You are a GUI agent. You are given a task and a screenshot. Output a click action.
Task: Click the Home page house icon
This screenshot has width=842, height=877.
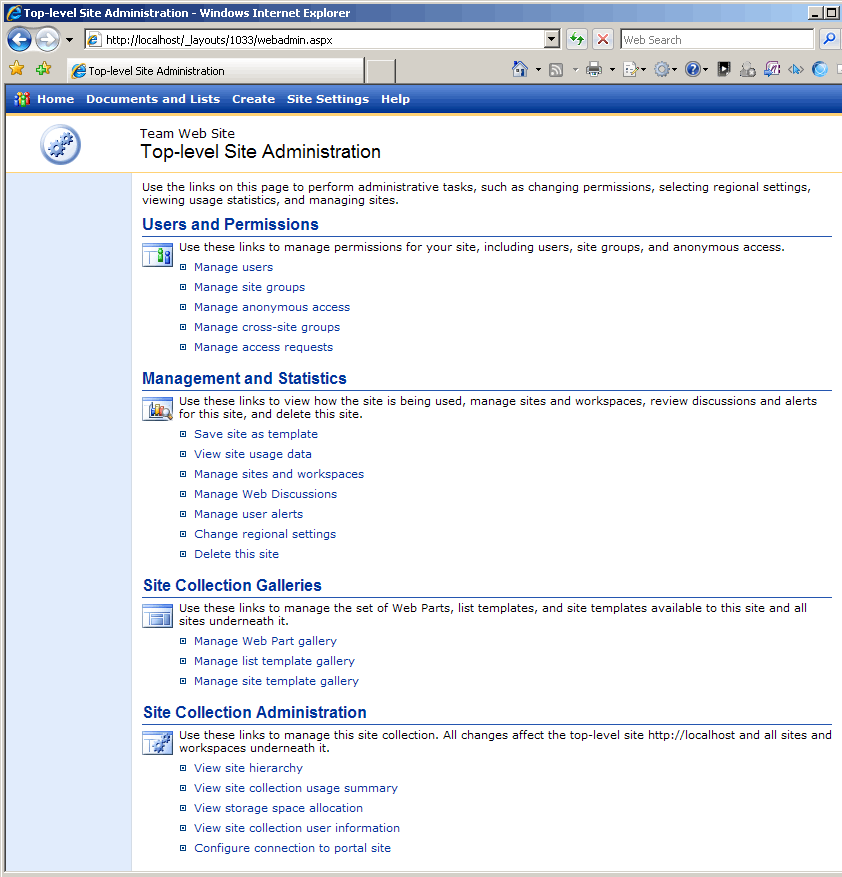(x=520, y=69)
